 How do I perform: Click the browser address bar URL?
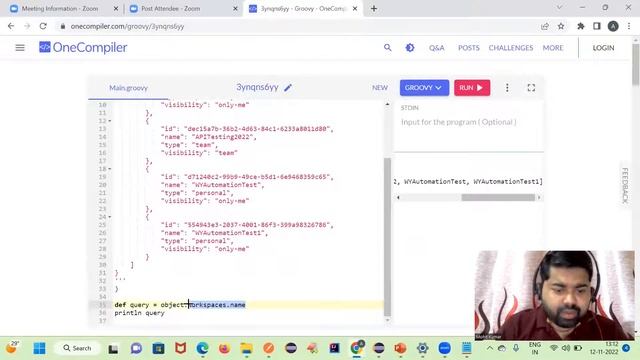coord(127,26)
